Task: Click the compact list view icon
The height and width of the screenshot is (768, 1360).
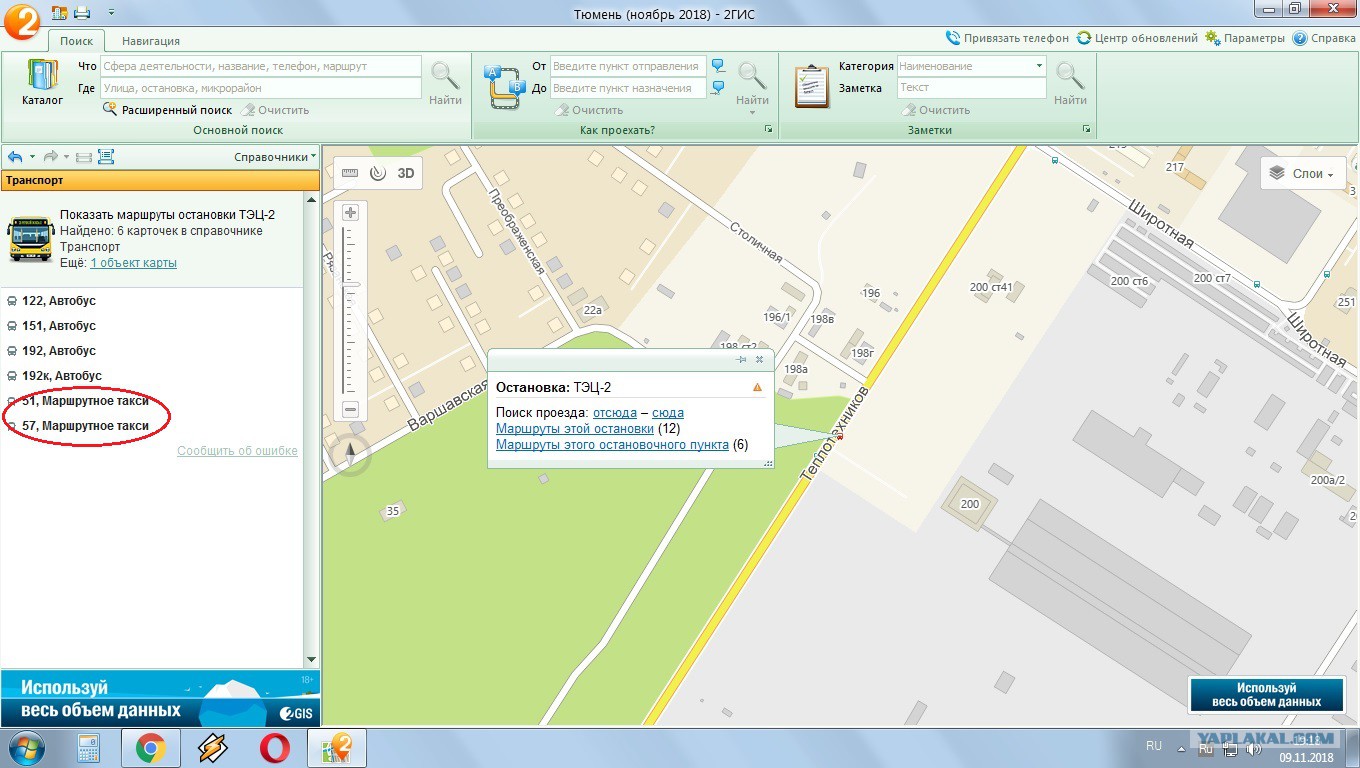Action: tap(84, 157)
